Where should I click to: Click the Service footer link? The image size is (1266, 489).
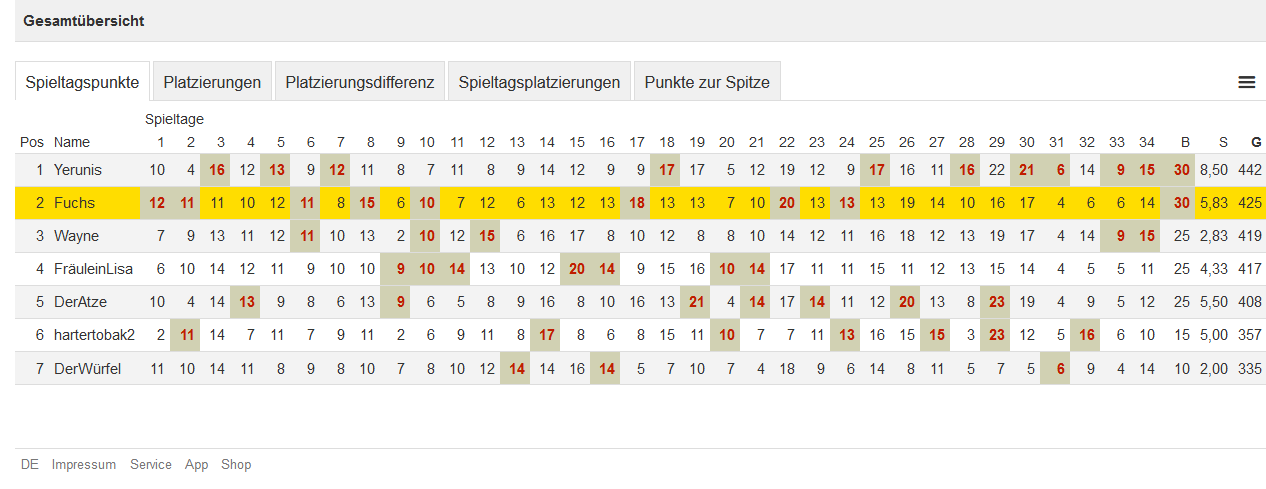coord(151,464)
